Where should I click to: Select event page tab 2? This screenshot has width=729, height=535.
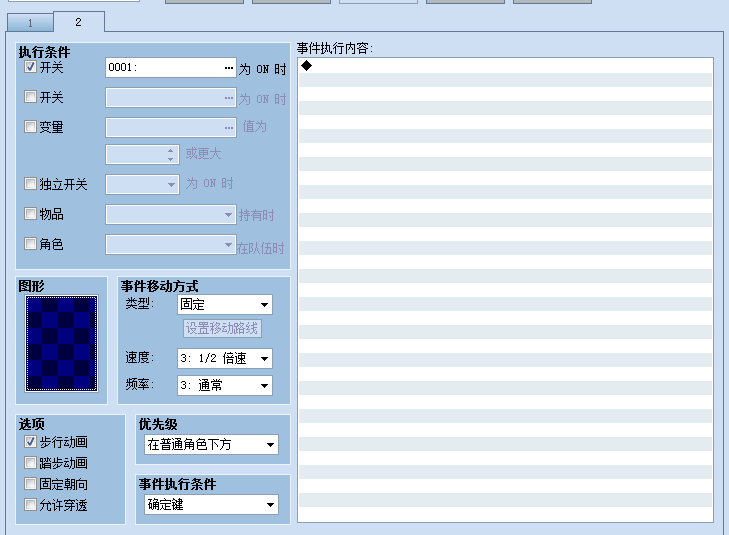click(79, 22)
